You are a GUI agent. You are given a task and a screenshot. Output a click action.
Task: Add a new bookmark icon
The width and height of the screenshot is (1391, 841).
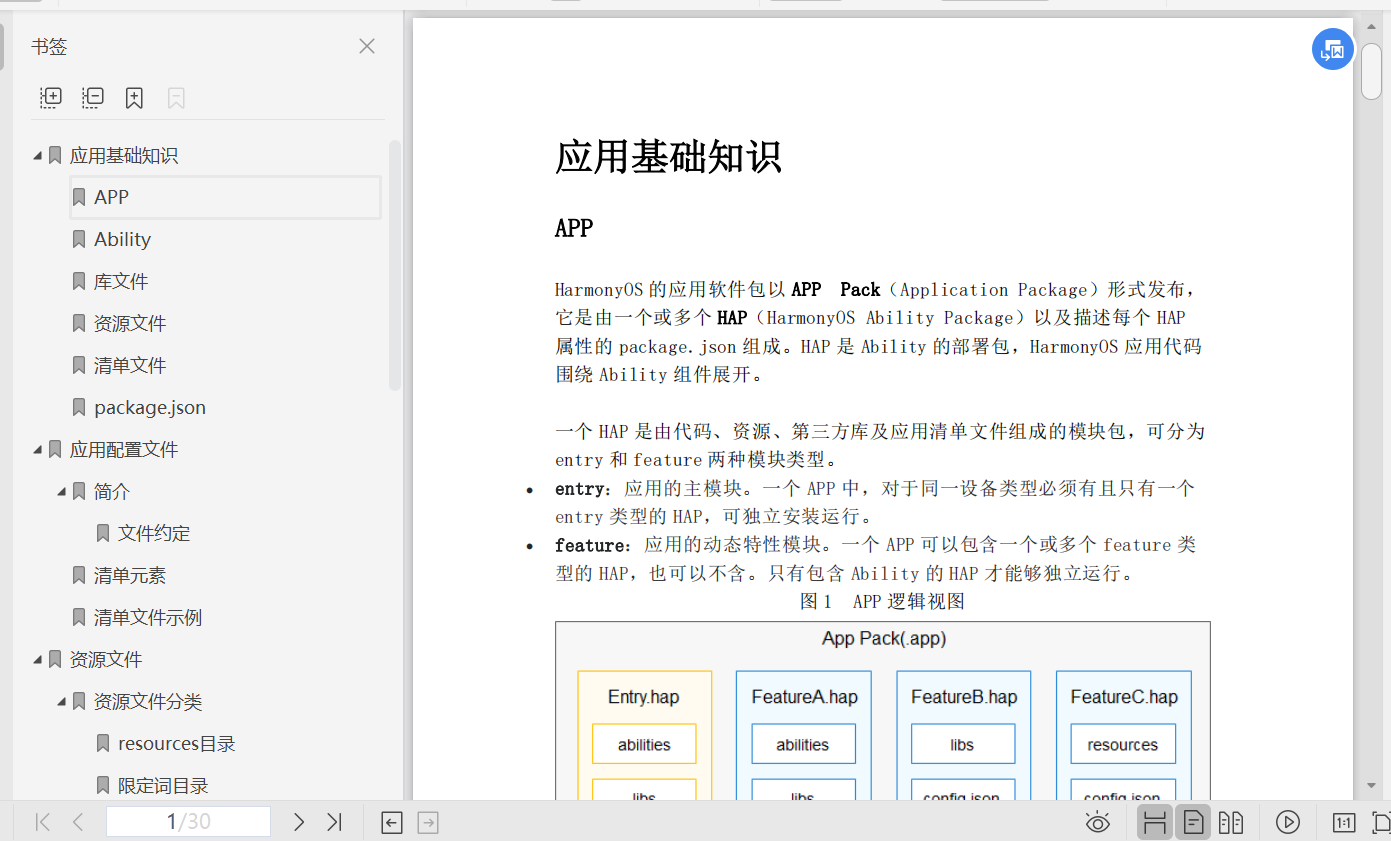pos(134,98)
